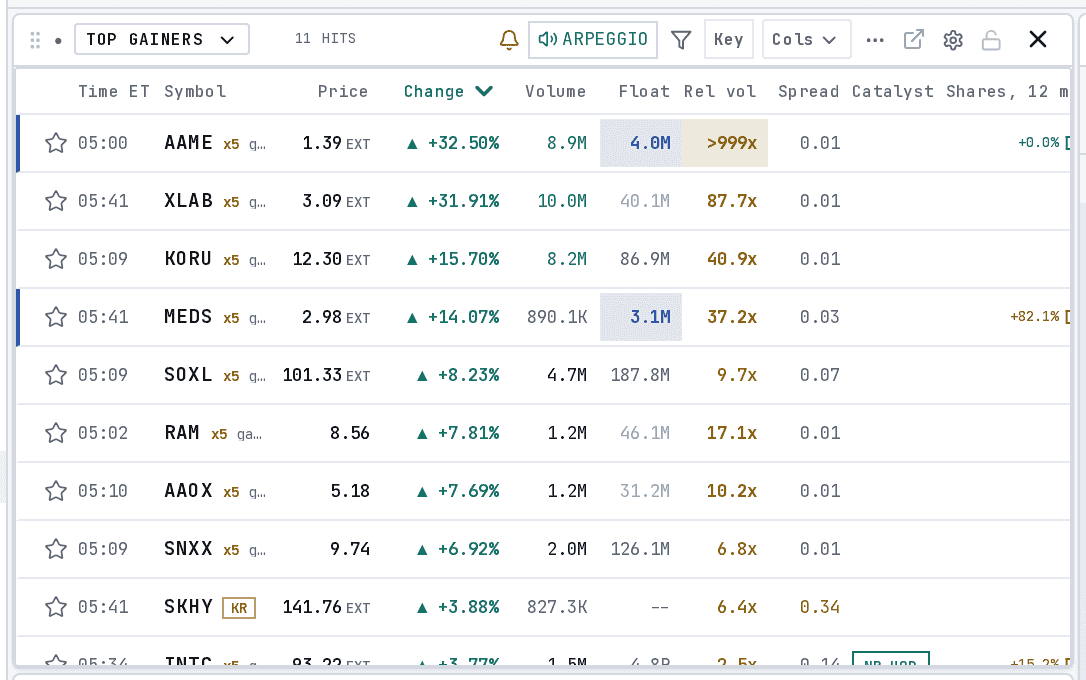Click the Key button

click(729, 39)
